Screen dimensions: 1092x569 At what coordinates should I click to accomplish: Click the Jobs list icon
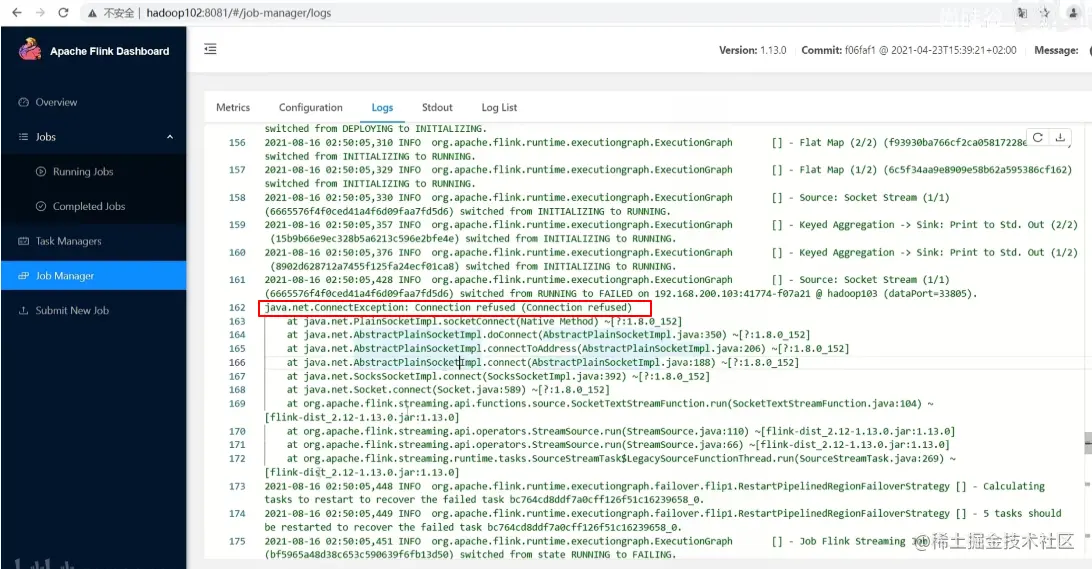click(24, 137)
